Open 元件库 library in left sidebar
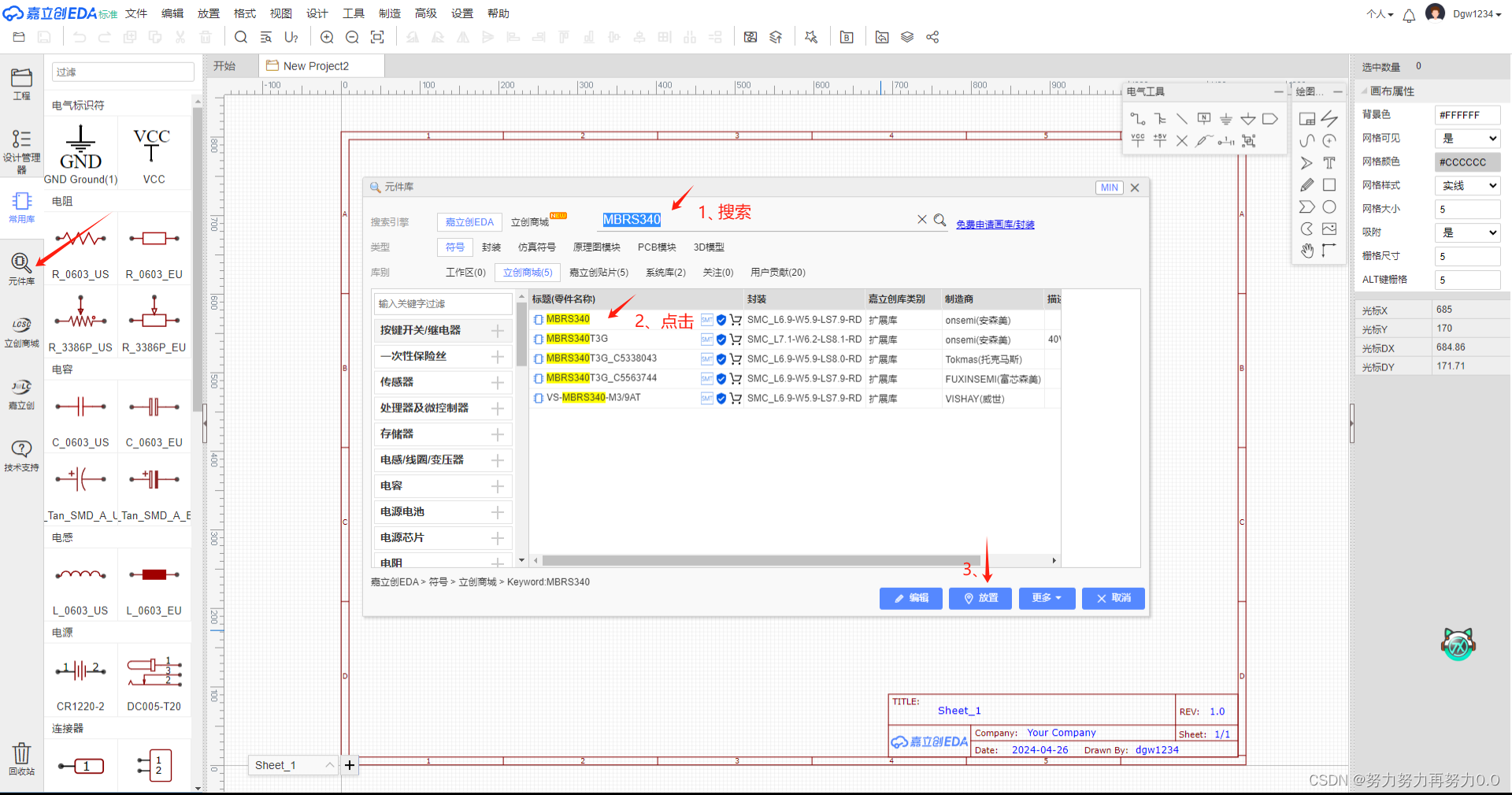Image resolution: width=1512 pixels, height=795 pixels. click(21, 269)
